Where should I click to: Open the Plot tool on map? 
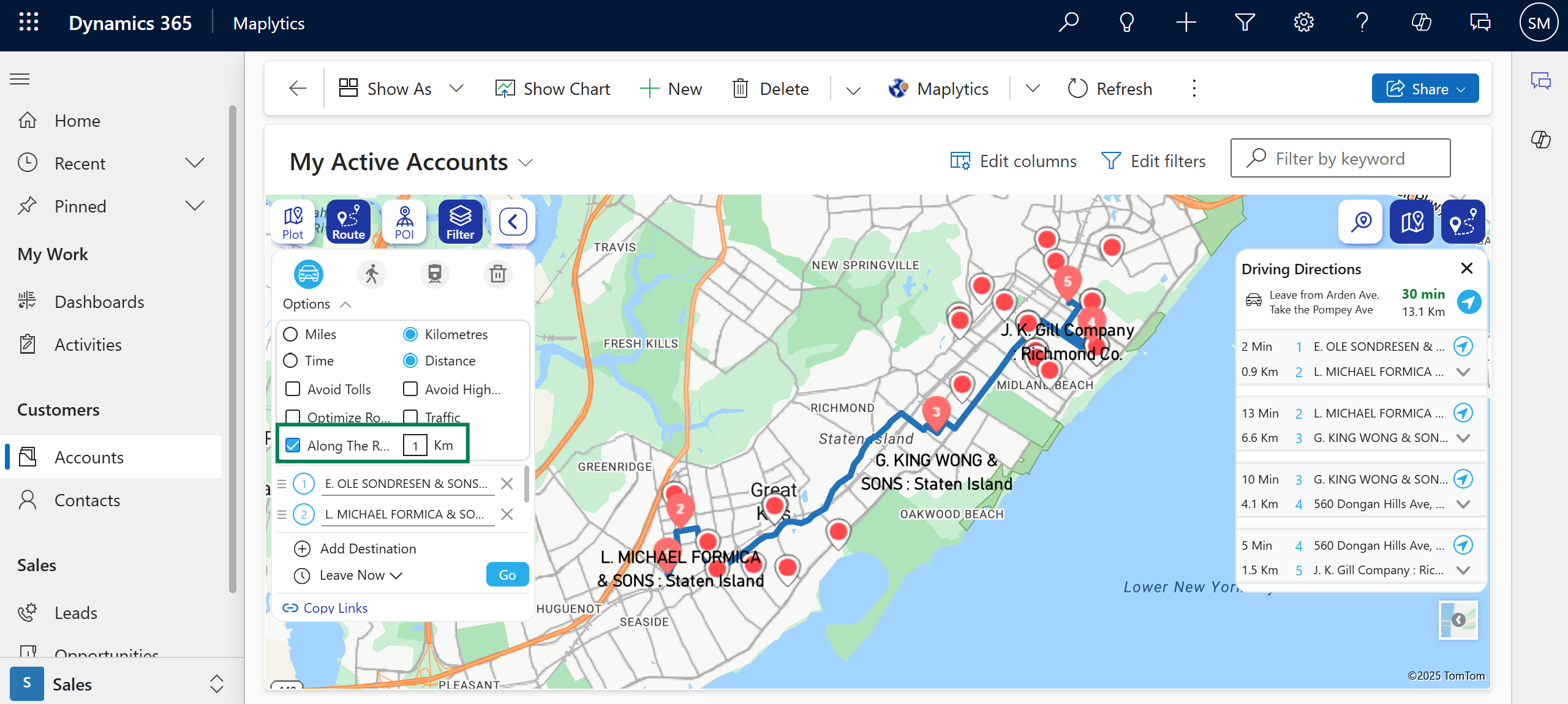tap(293, 222)
